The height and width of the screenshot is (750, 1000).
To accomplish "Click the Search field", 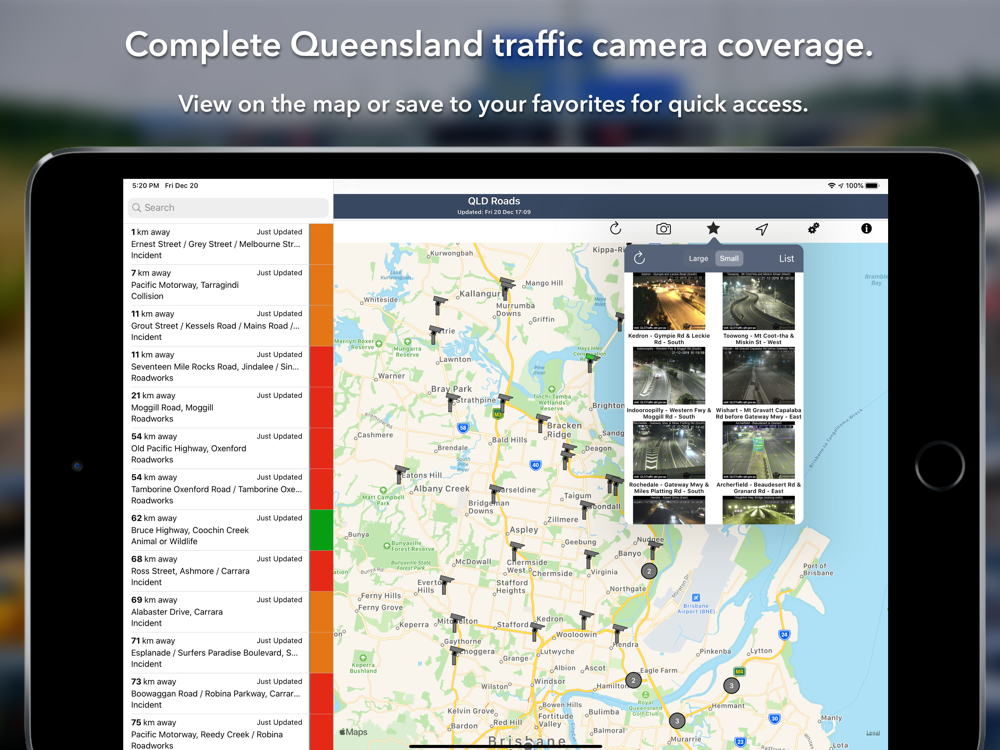I will point(228,208).
